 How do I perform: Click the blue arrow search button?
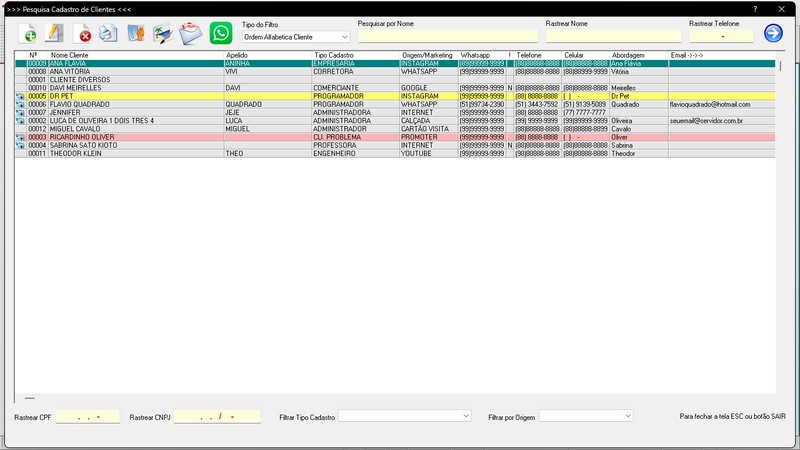coord(773,33)
